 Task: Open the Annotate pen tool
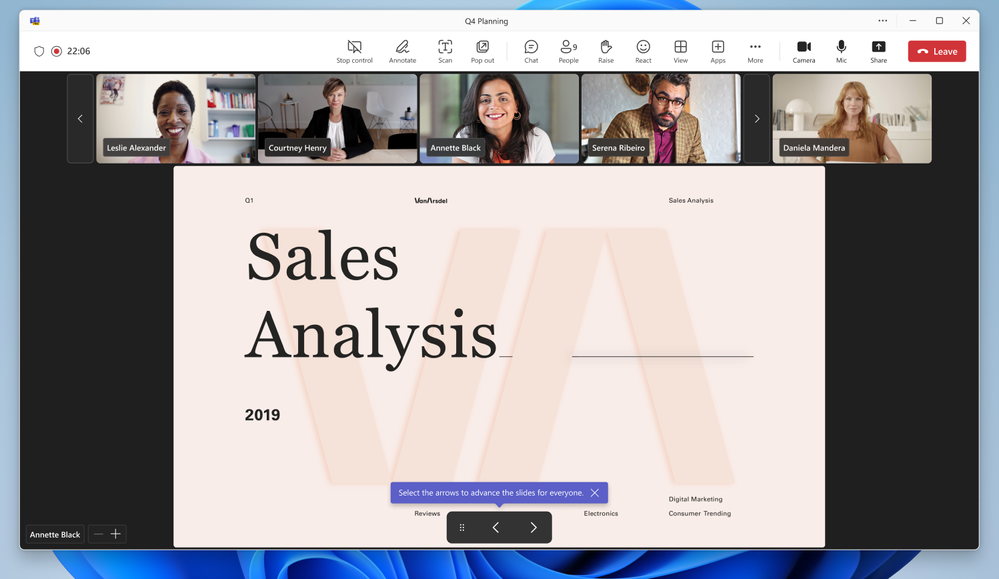tap(402, 52)
